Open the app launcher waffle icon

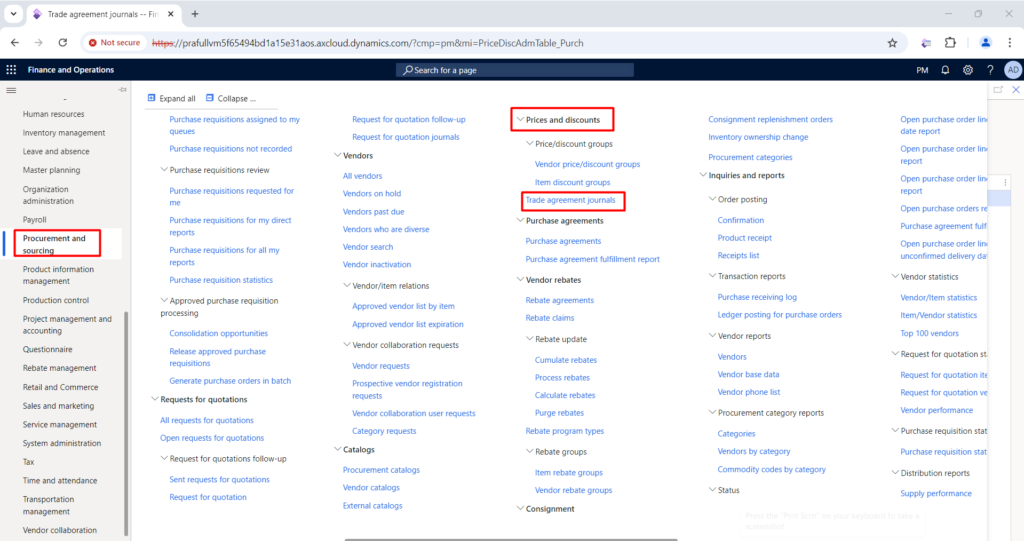coord(11,70)
